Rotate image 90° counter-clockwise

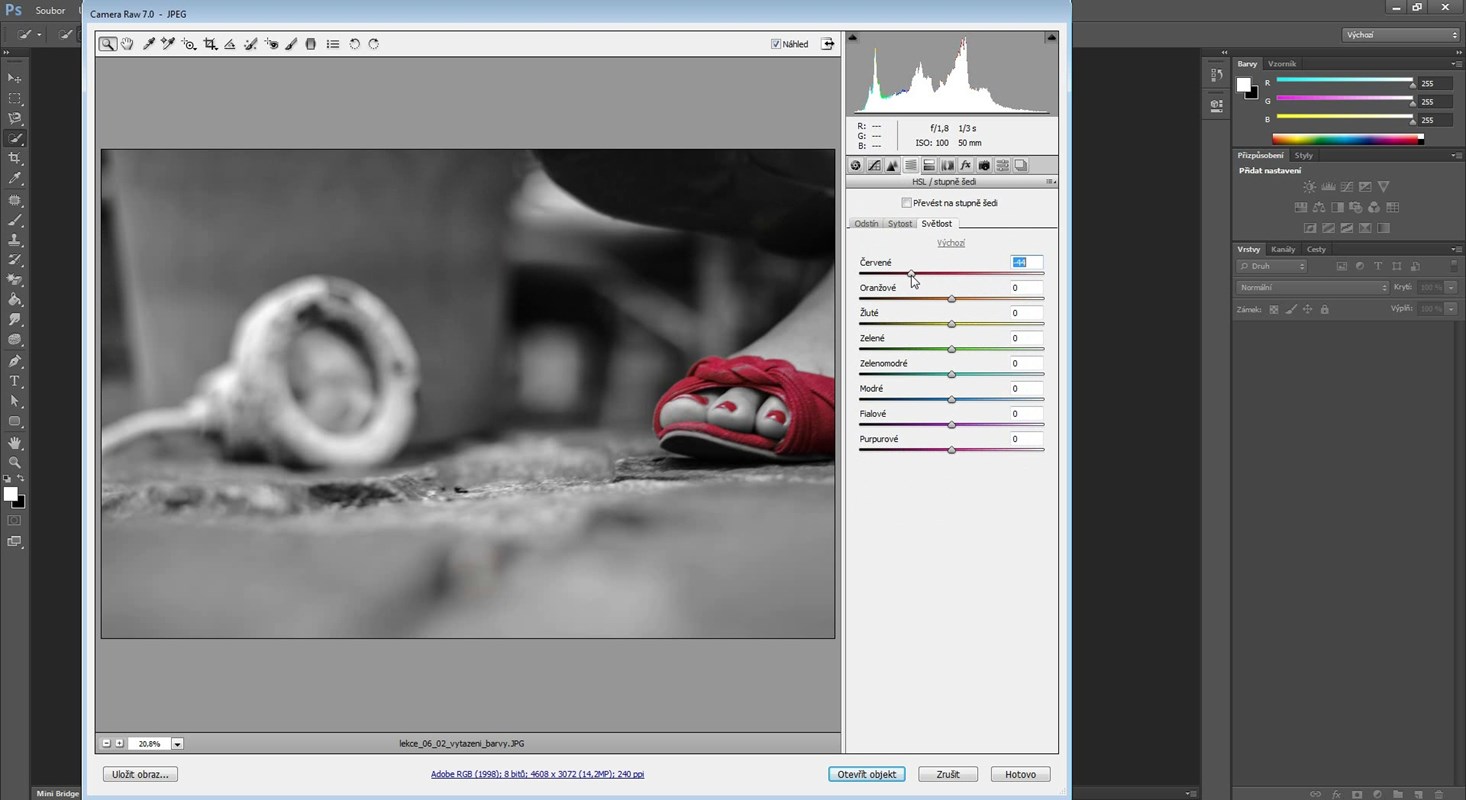354,44
